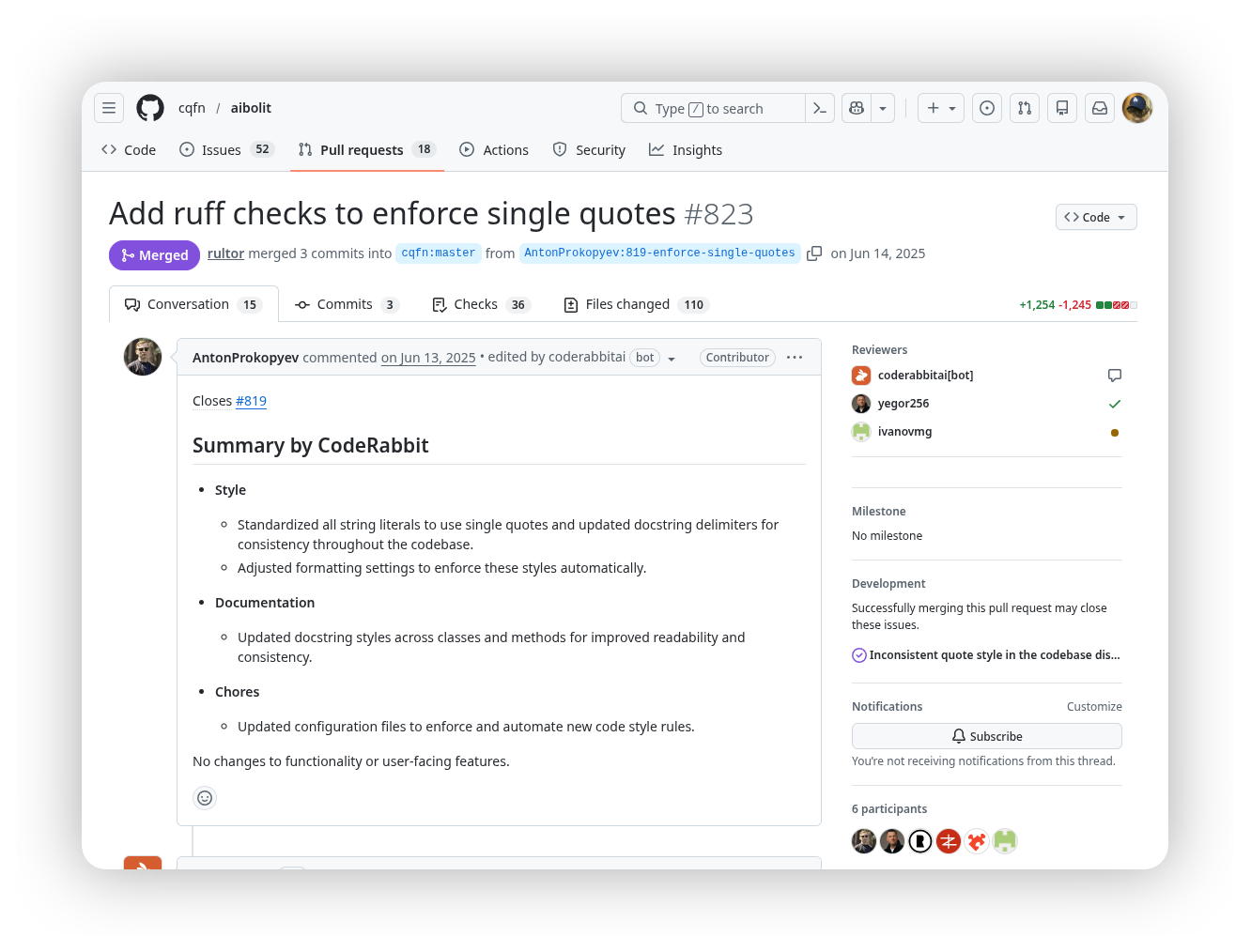The height and width of the screenshot is (952, 1251).
Task: Expand the edited-by history dropdown
Action: pos(672,359)
